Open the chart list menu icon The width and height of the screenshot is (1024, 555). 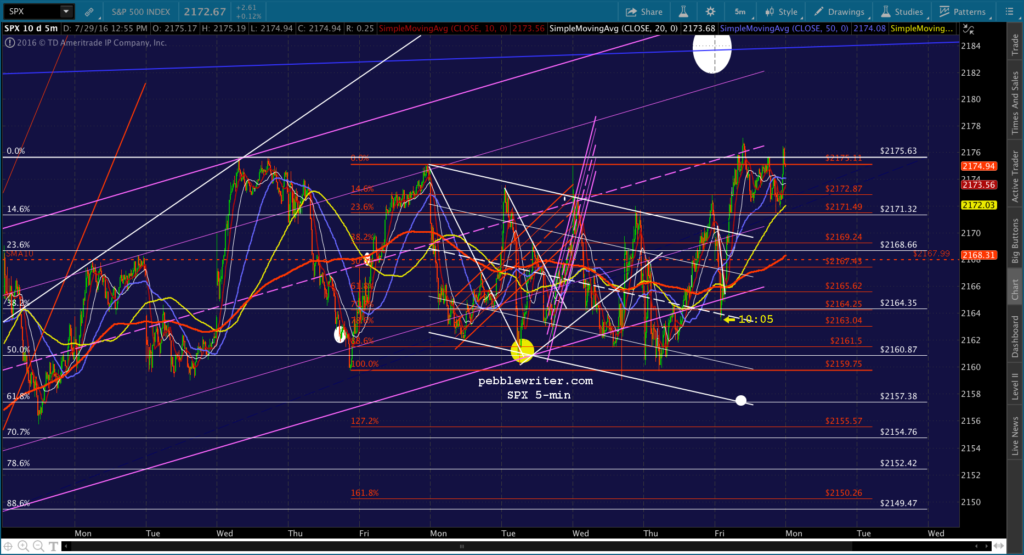tap(1009, 12)
